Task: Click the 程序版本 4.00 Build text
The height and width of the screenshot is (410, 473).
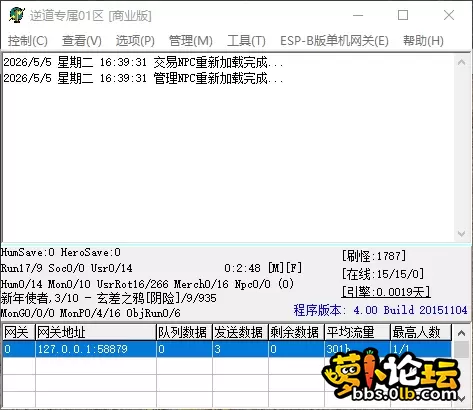Action: tap(380, 310)
